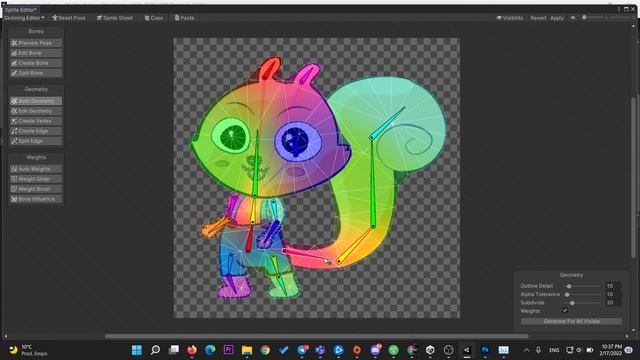
Task: Toggle the alpha/color view icon beside Apply
Action: click(573, 18)
